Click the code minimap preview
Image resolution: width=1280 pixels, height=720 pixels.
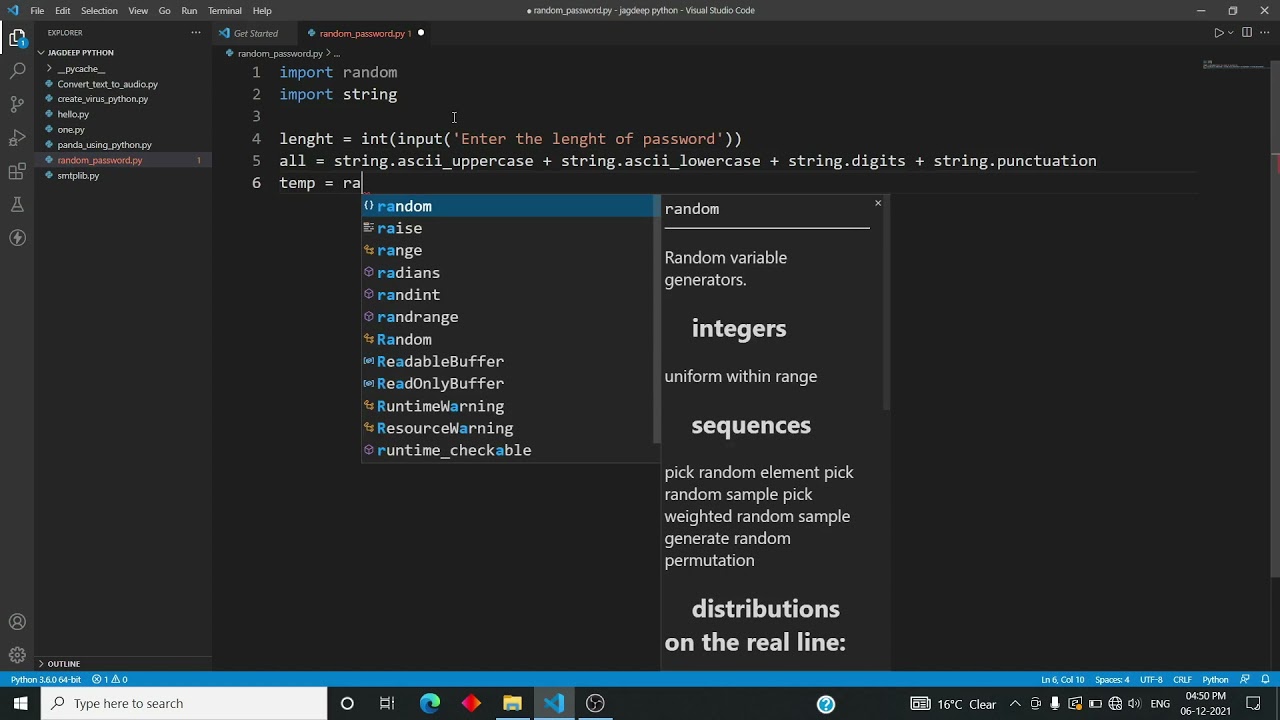tap(1235, 66)
